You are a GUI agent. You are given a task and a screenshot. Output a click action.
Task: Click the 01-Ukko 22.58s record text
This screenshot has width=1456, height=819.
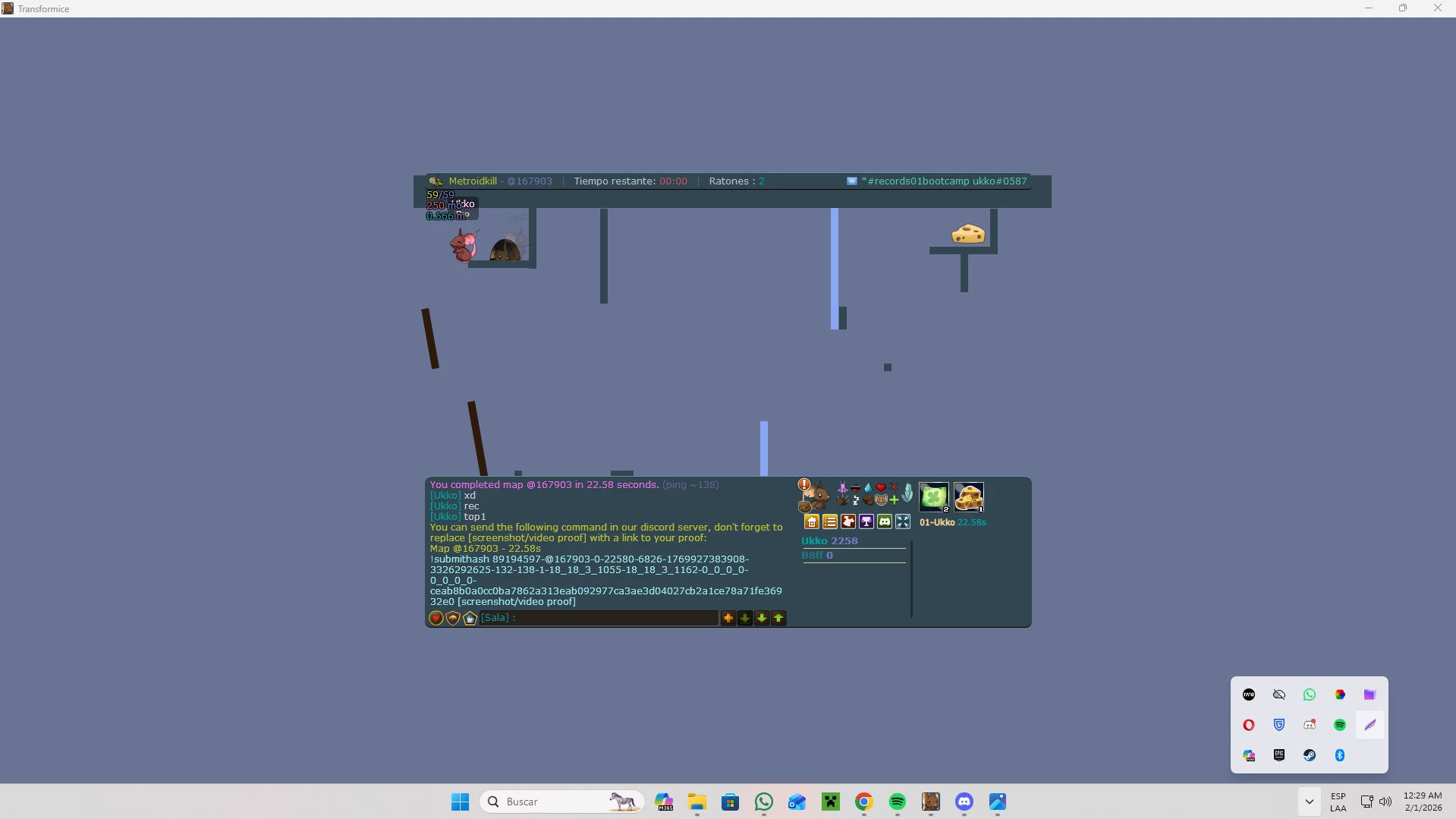[x=953, y=522]
